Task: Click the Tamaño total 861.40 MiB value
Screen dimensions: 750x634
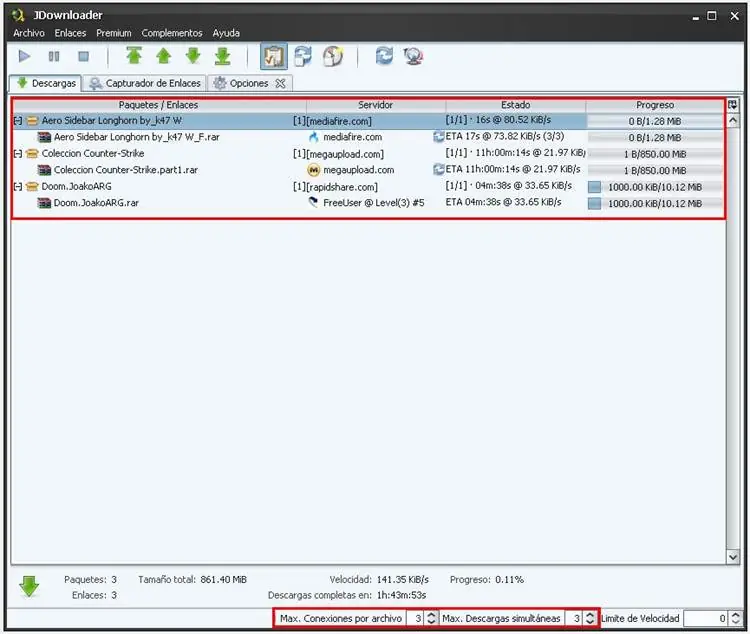Action: pyautogui.click(x=223, y=580)
